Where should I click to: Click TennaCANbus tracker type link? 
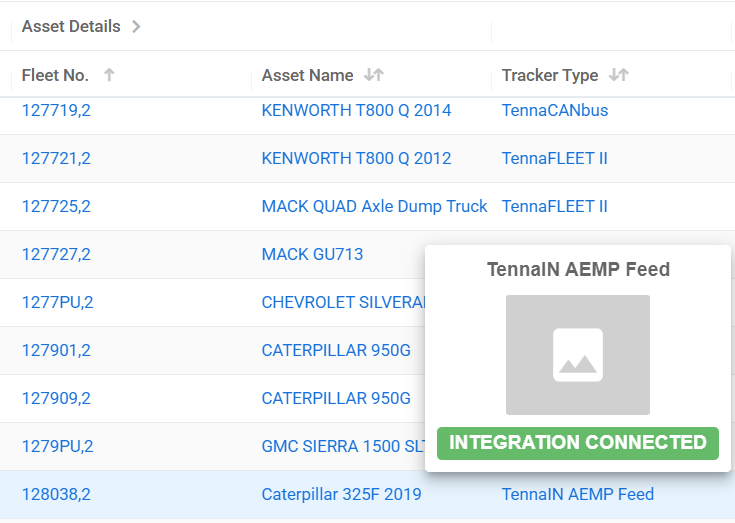coord(555,111)
